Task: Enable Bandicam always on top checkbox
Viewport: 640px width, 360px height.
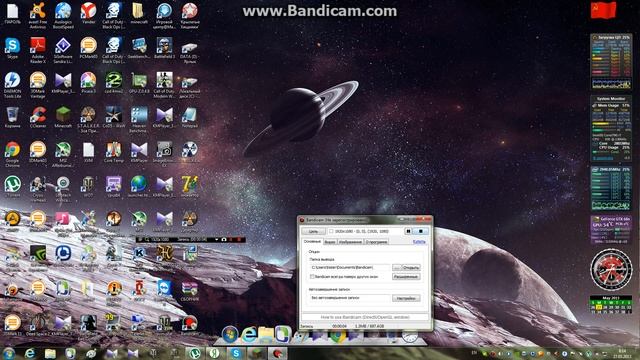Action: point(312,277)
